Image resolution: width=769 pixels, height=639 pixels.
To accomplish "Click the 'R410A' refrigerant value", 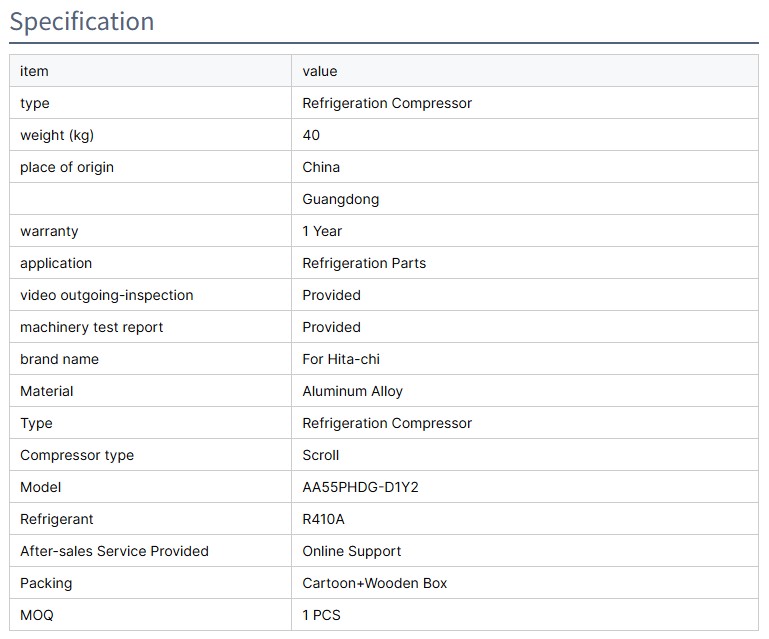I will click(x=324, y=519).
